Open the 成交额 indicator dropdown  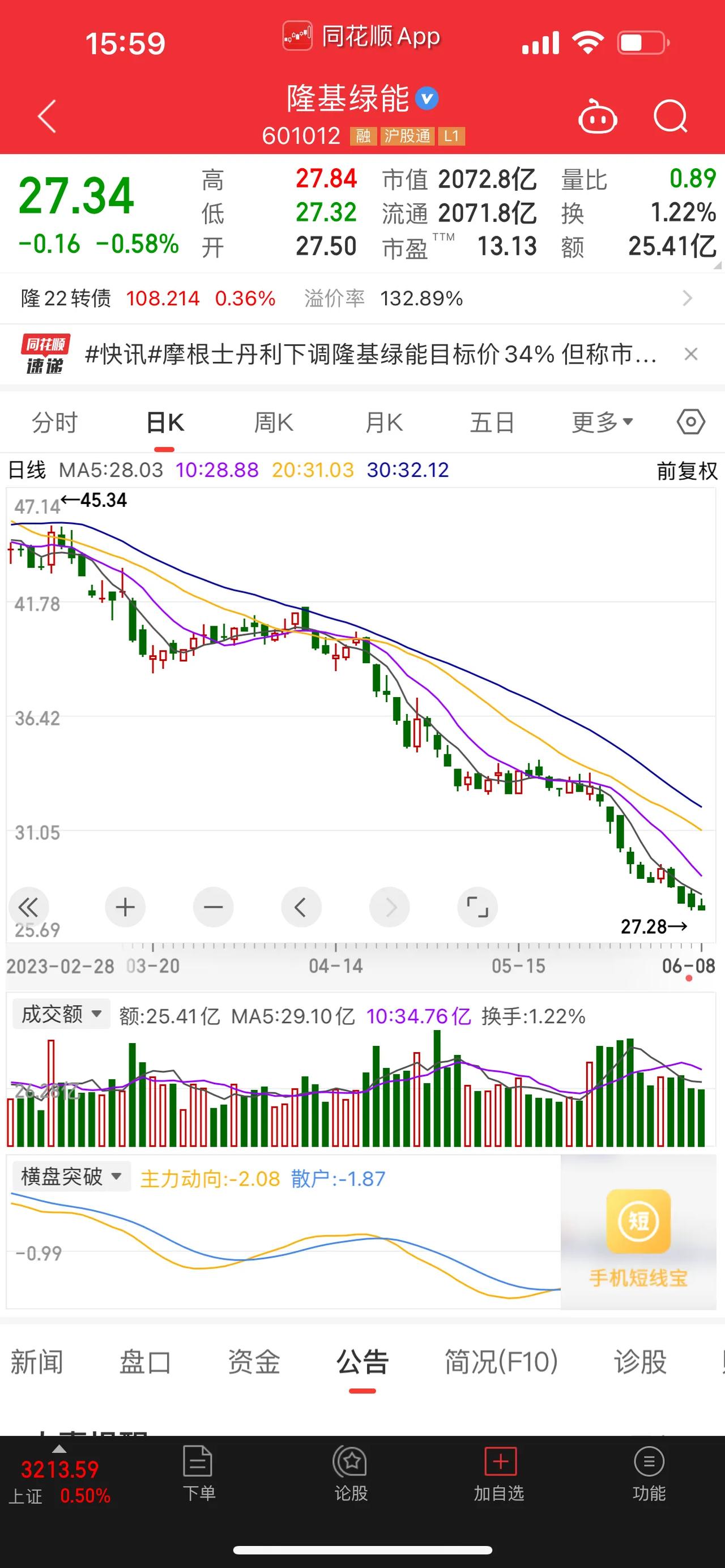(61, 1014)
